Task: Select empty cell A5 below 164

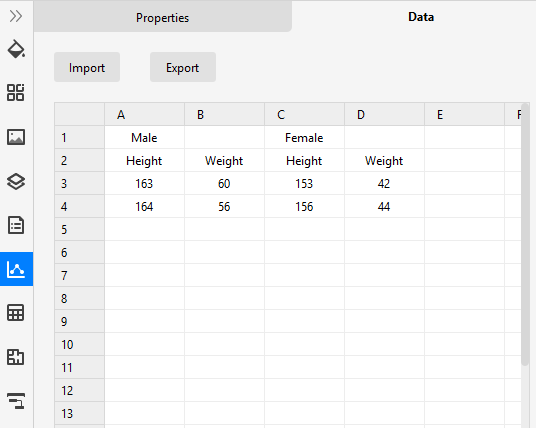Action: click(145, 229)
